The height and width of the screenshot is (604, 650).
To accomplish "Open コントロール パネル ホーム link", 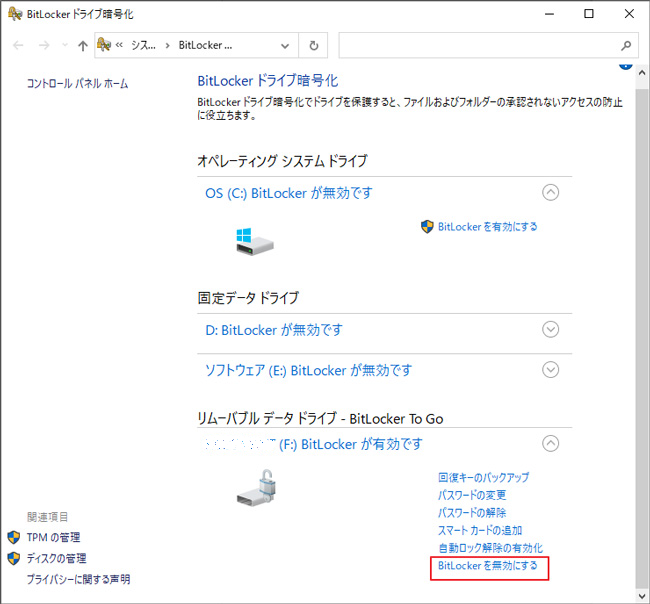I will [78, 83].
